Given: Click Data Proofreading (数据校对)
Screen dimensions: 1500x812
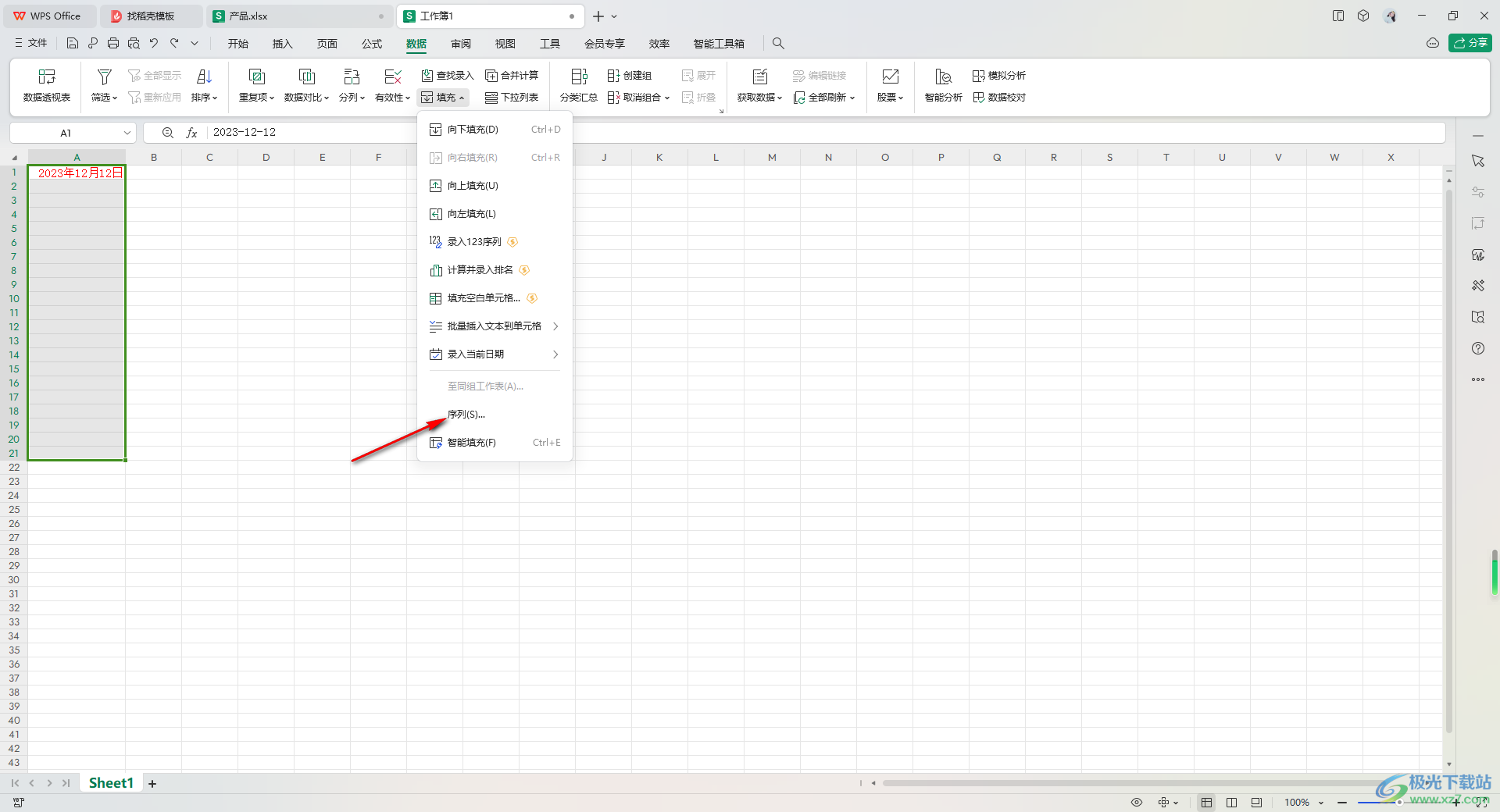Looking at the screenshot, I should pyautogui.click(x=999, y=98).
